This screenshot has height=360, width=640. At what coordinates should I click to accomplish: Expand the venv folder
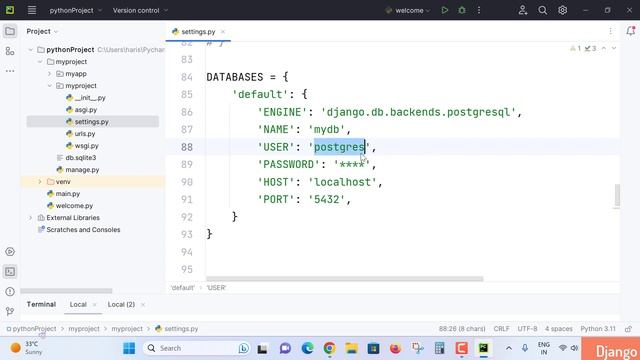[x=40, y=182]
